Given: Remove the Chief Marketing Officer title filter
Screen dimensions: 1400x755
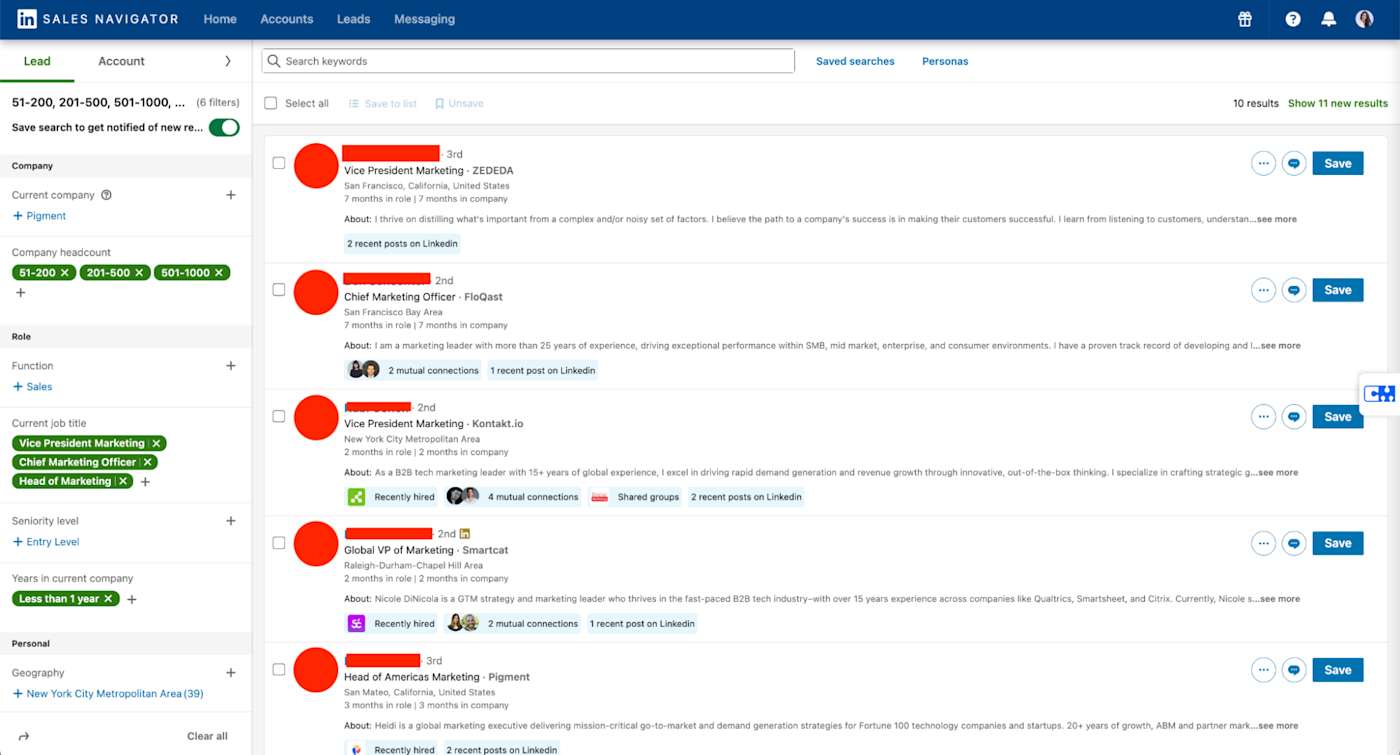Looking at the screenshot, I should point(147,462).
